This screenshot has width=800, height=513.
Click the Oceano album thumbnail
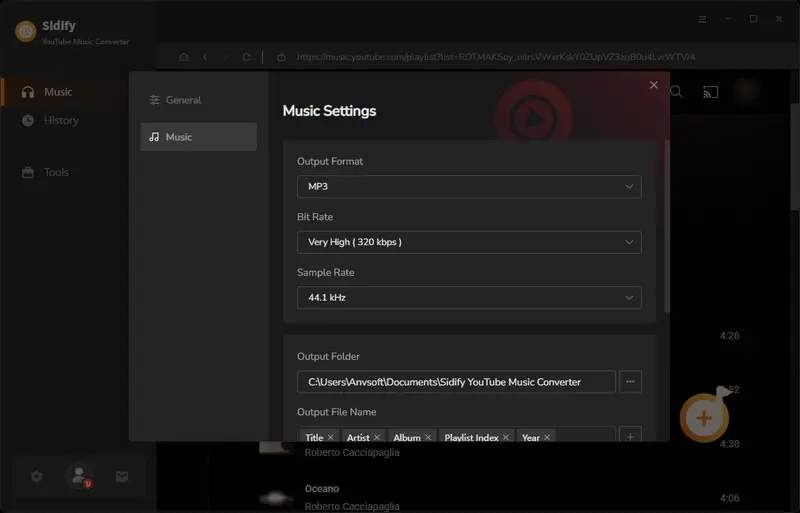(x=276, y=498)
